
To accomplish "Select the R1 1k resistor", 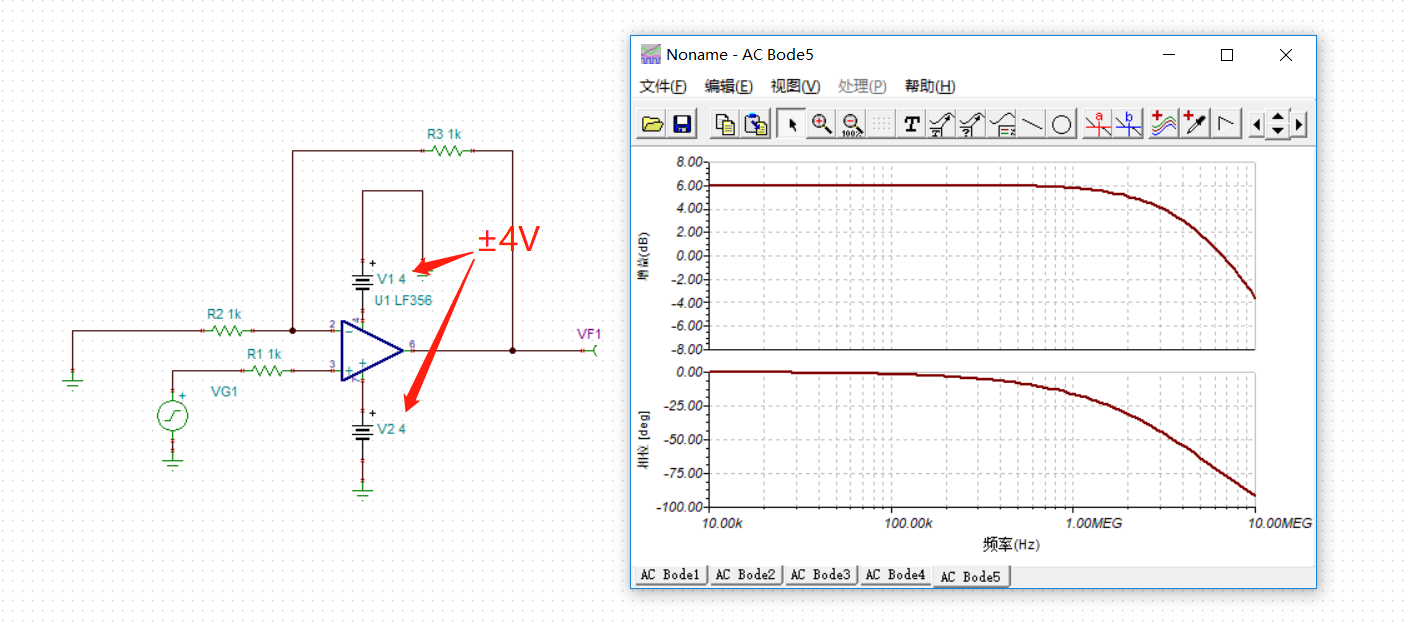I will coord(266,370).
